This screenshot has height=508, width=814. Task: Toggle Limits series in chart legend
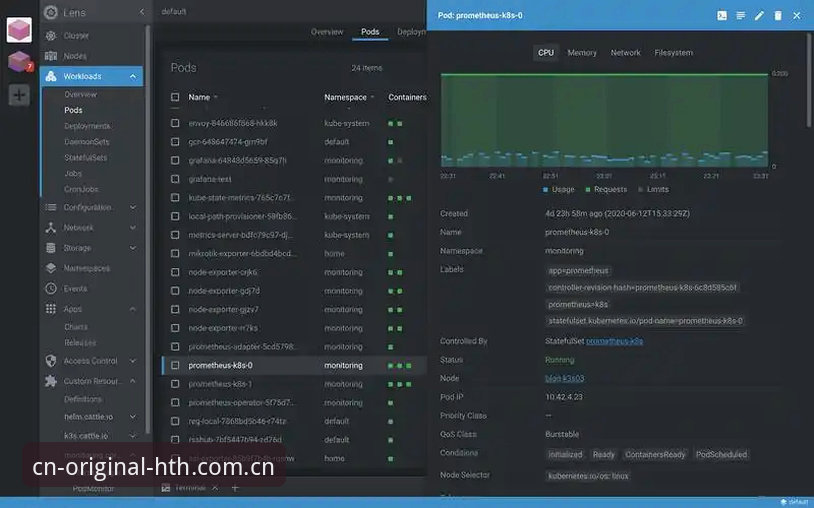653,190
